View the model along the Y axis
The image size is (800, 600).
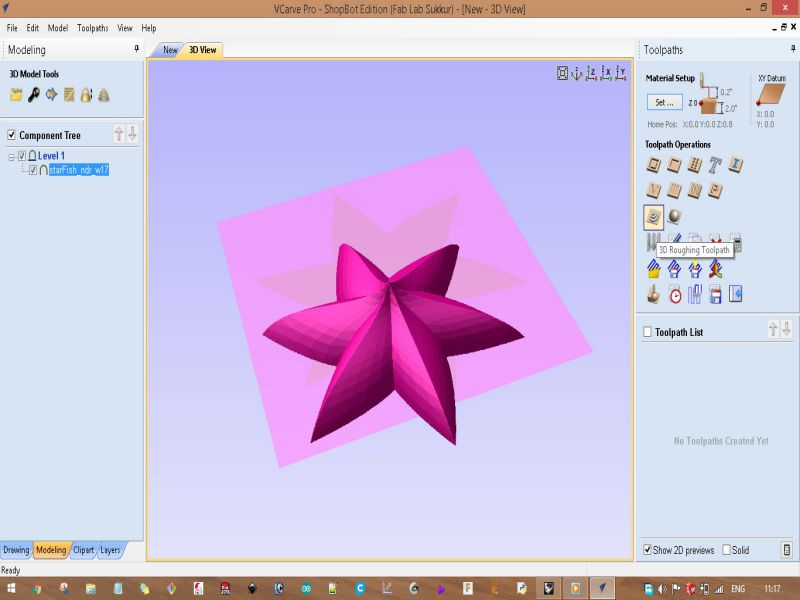[620, 73]
